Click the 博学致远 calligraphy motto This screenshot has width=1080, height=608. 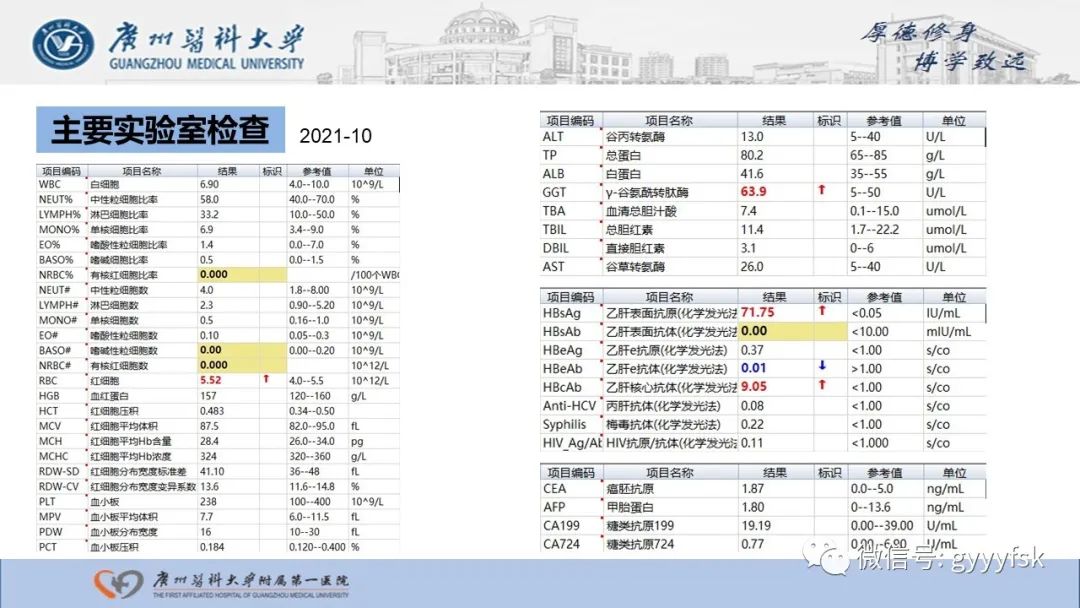point(970,61)
